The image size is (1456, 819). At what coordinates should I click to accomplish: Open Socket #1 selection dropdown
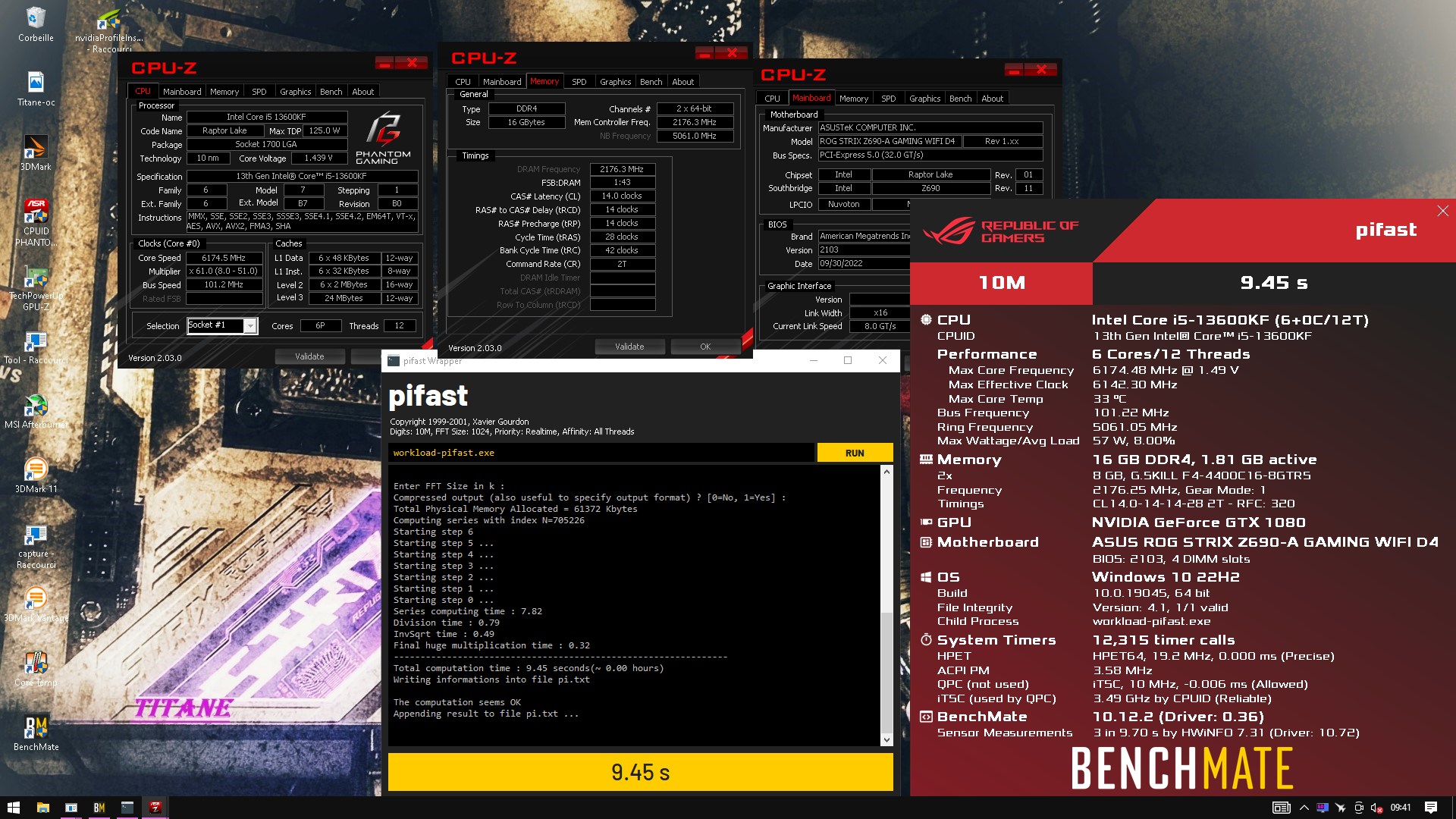249,325
